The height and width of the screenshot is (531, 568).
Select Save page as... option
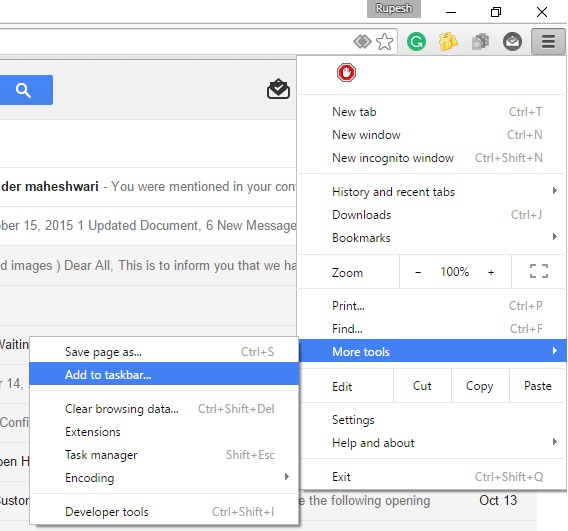coord(164,352)
